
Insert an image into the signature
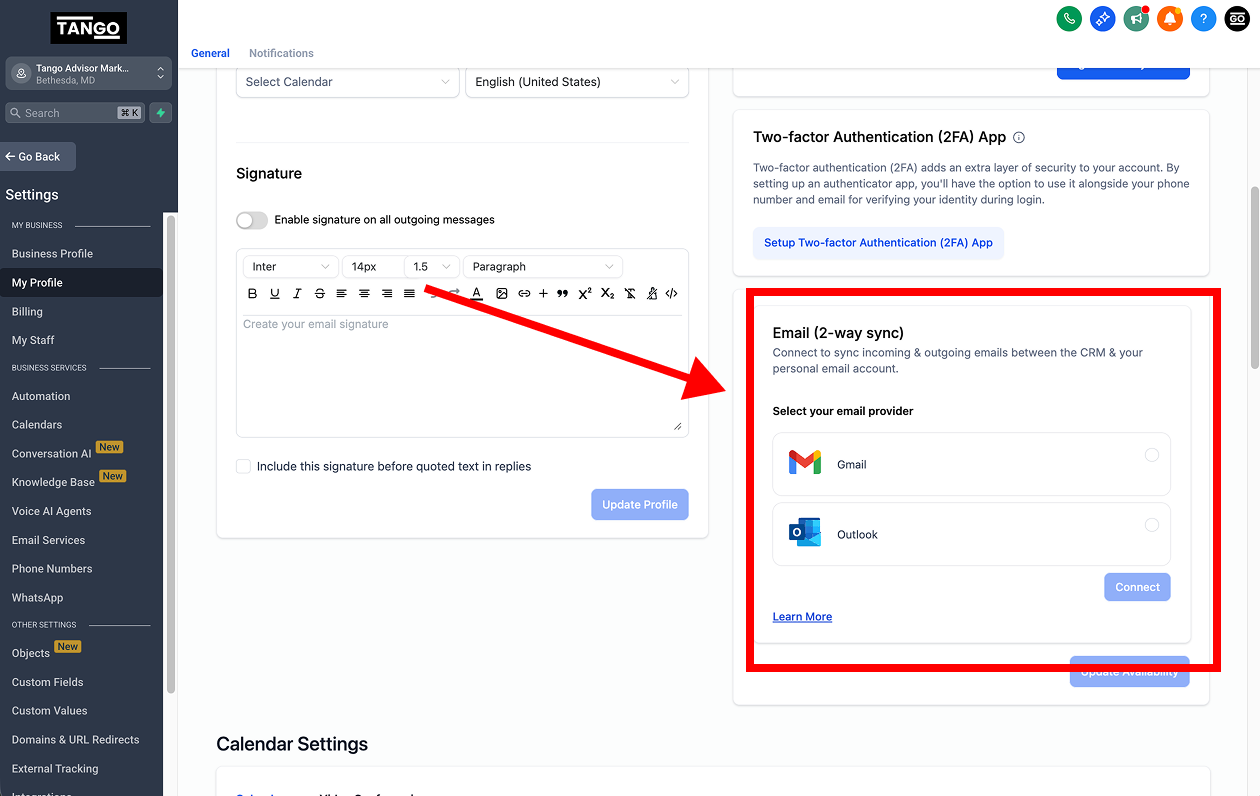click(502, 294)
